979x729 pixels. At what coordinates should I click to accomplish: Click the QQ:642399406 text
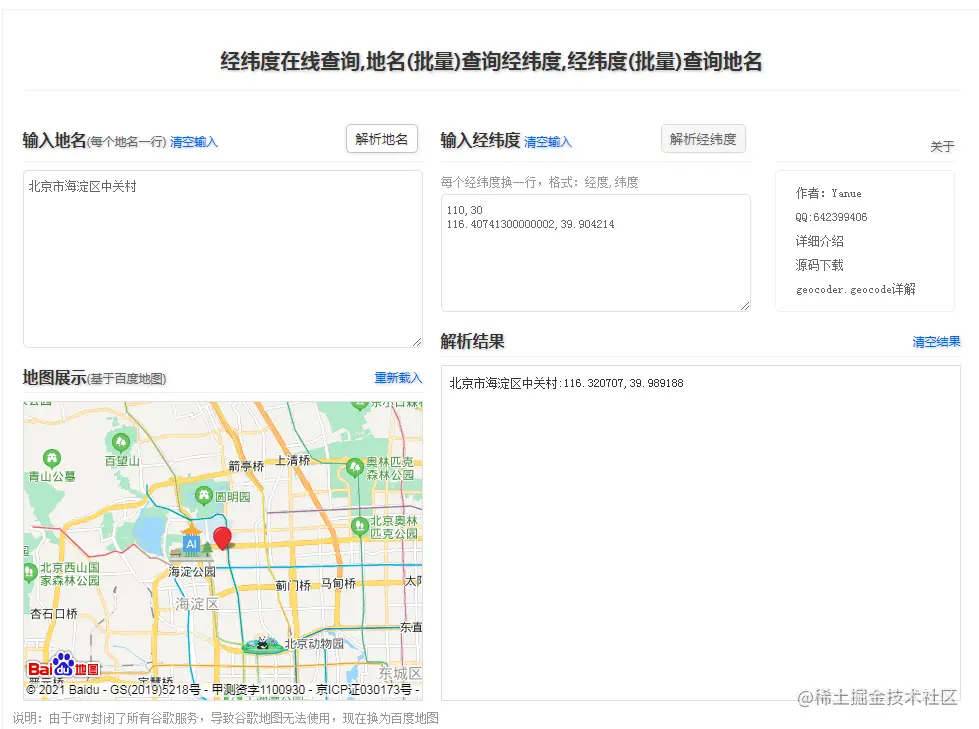pyautogui.click(x=831, y=217)
